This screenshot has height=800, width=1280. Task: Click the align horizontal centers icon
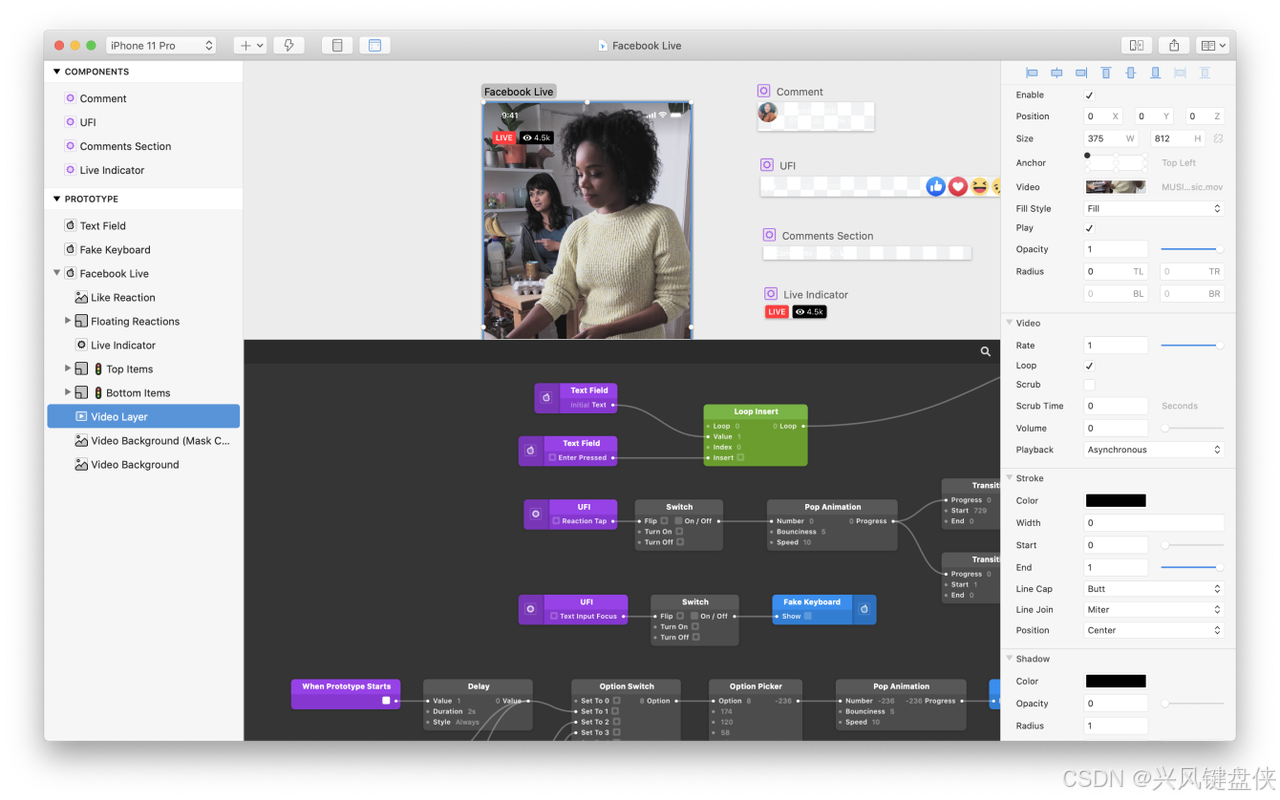1056,73
